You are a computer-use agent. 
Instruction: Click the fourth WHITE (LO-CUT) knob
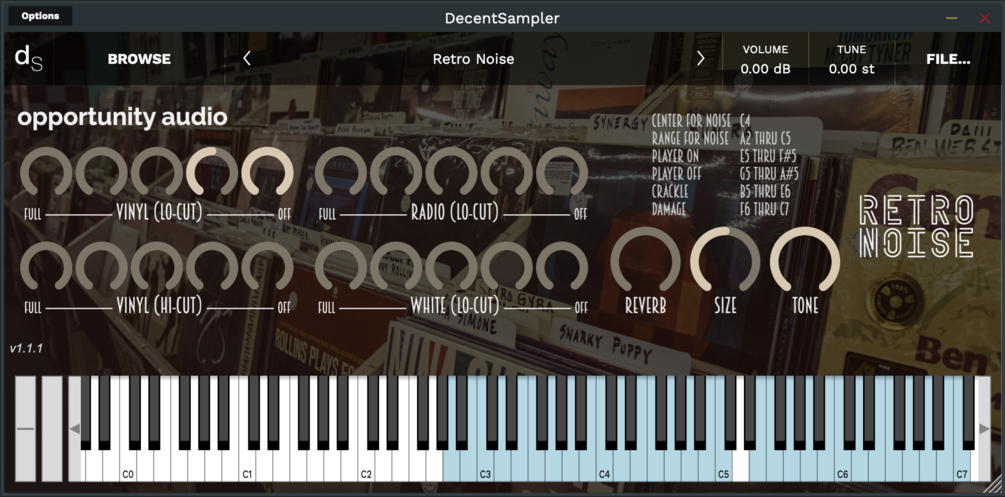click(507, 267)
